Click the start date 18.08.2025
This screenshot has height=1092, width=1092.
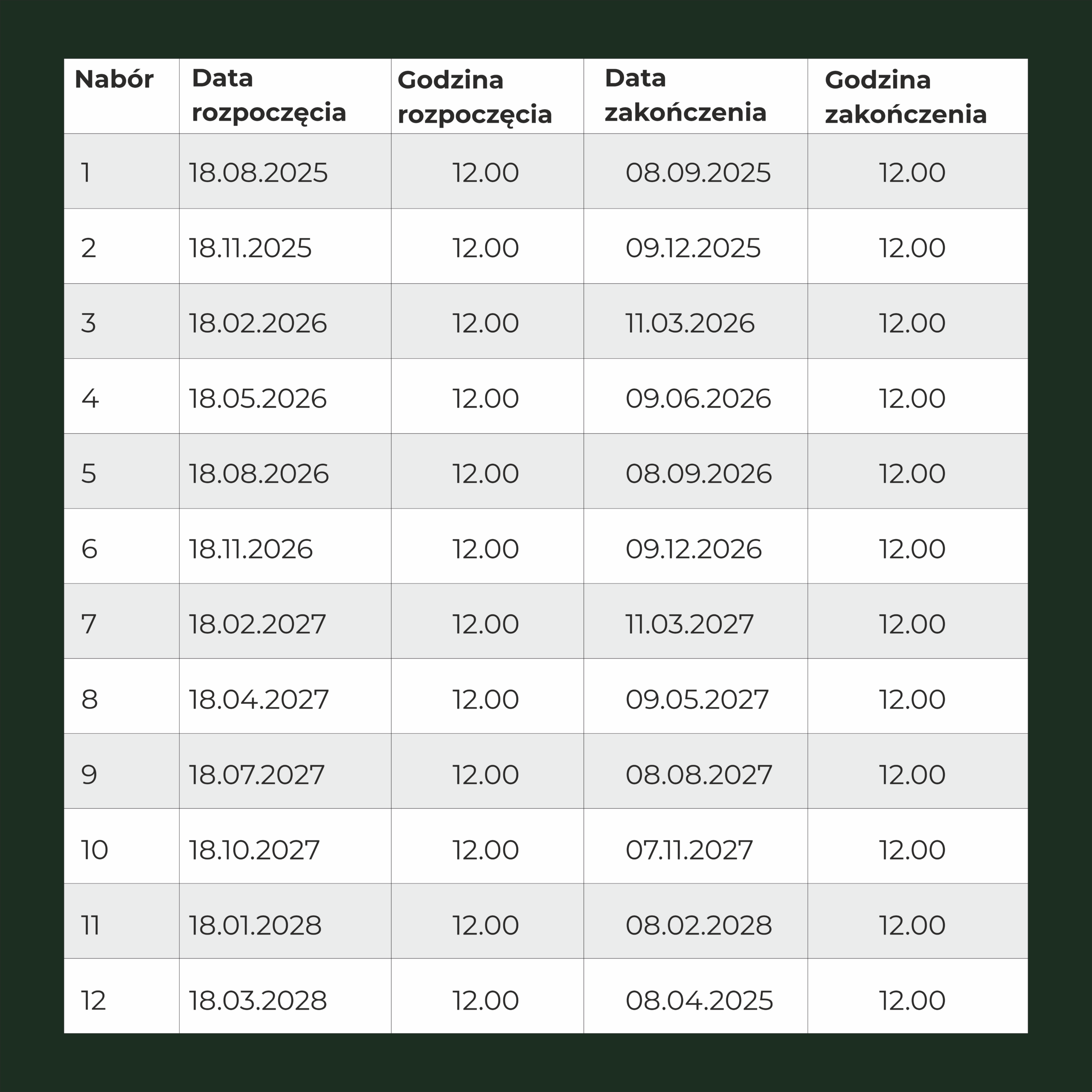(x=258, y=172)
